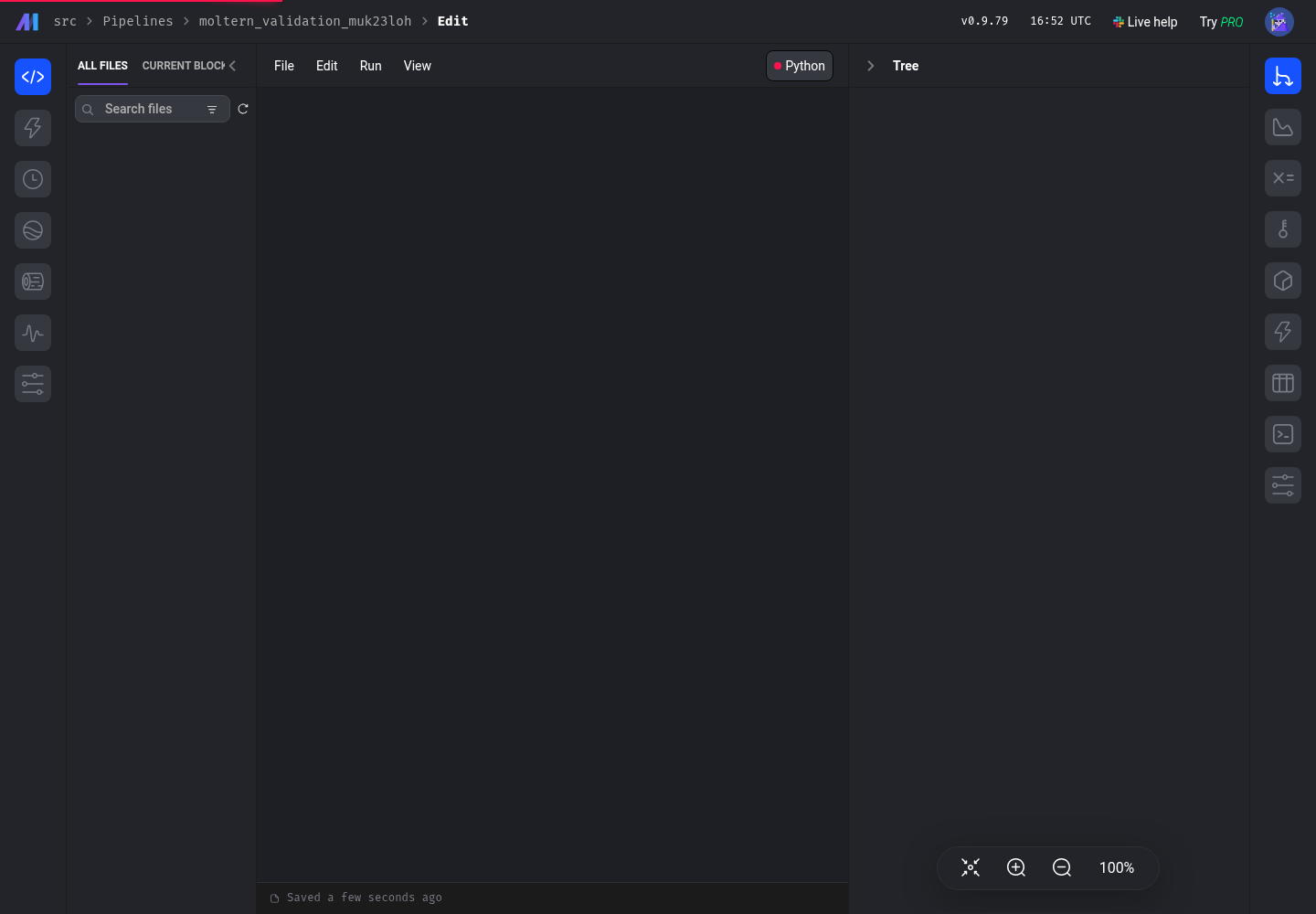1316x914 pixels.
Task: Collapse the file browser panel chevron
Action: pos(233,66)
